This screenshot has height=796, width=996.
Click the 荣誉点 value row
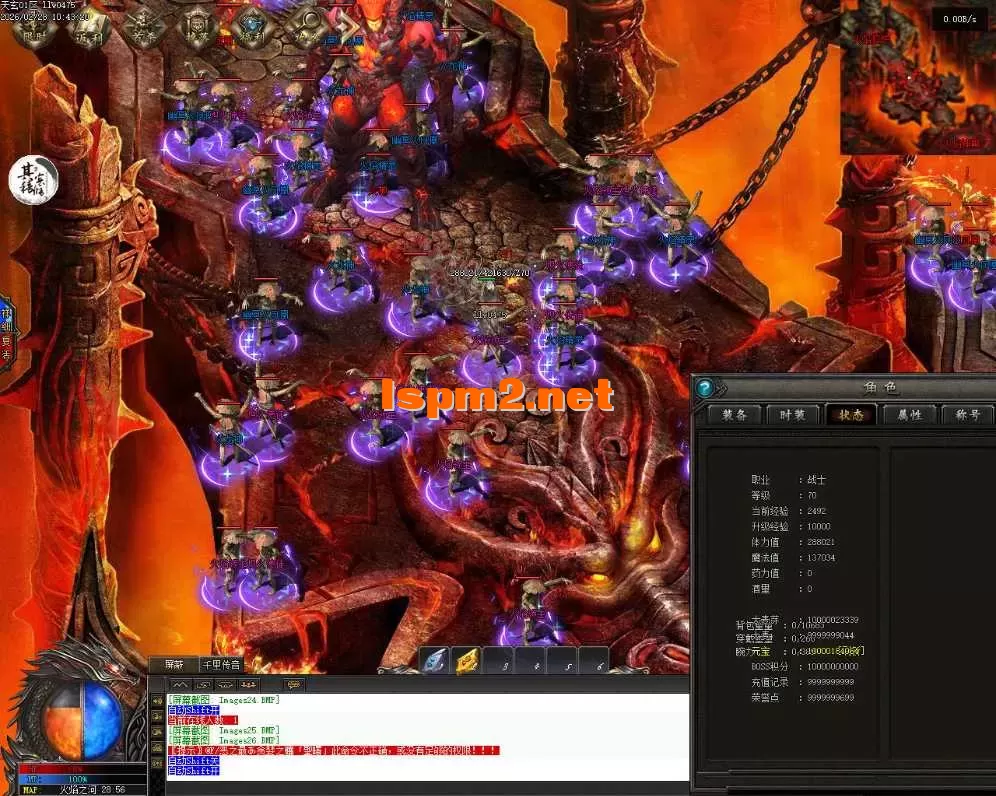pyautogui.click(x=802, y=697)
